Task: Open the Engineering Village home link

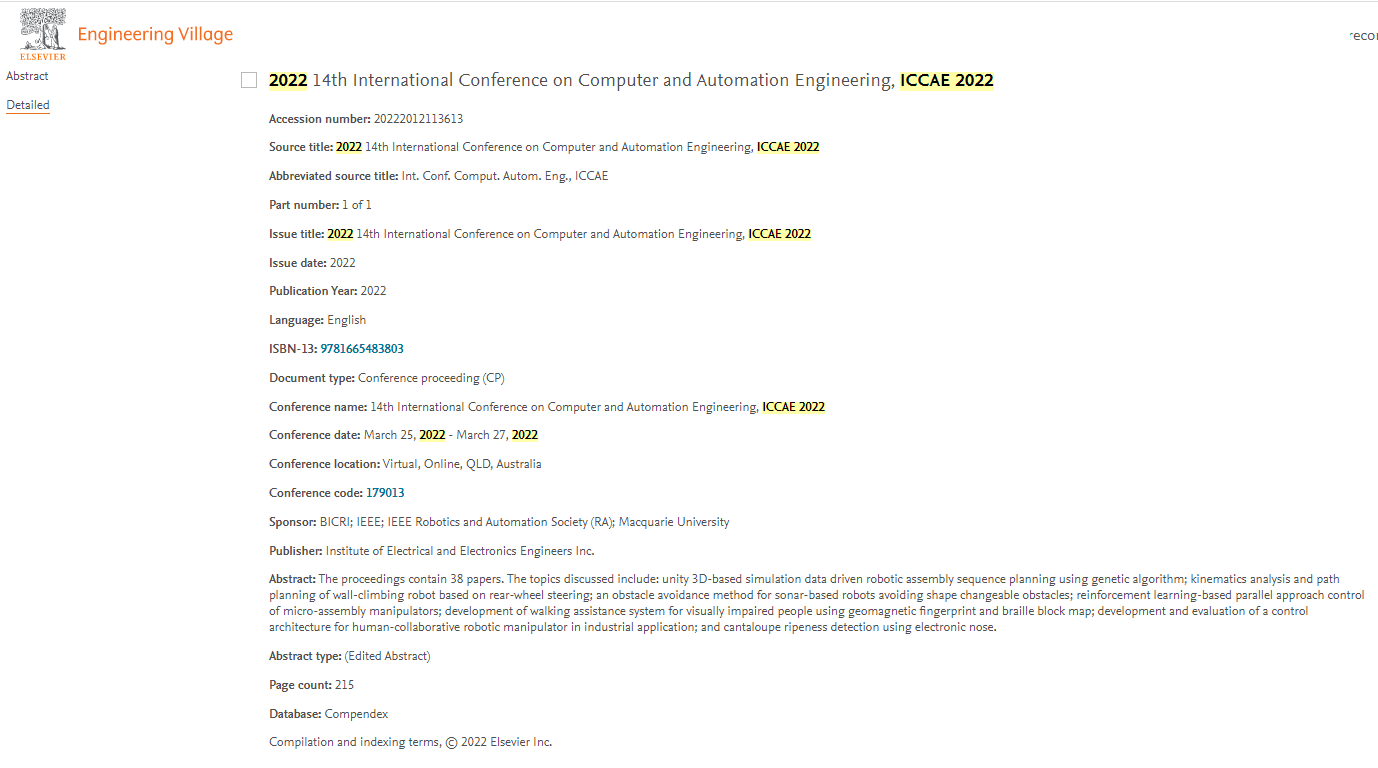Action: pyautogui.click(x=155, y=35)
